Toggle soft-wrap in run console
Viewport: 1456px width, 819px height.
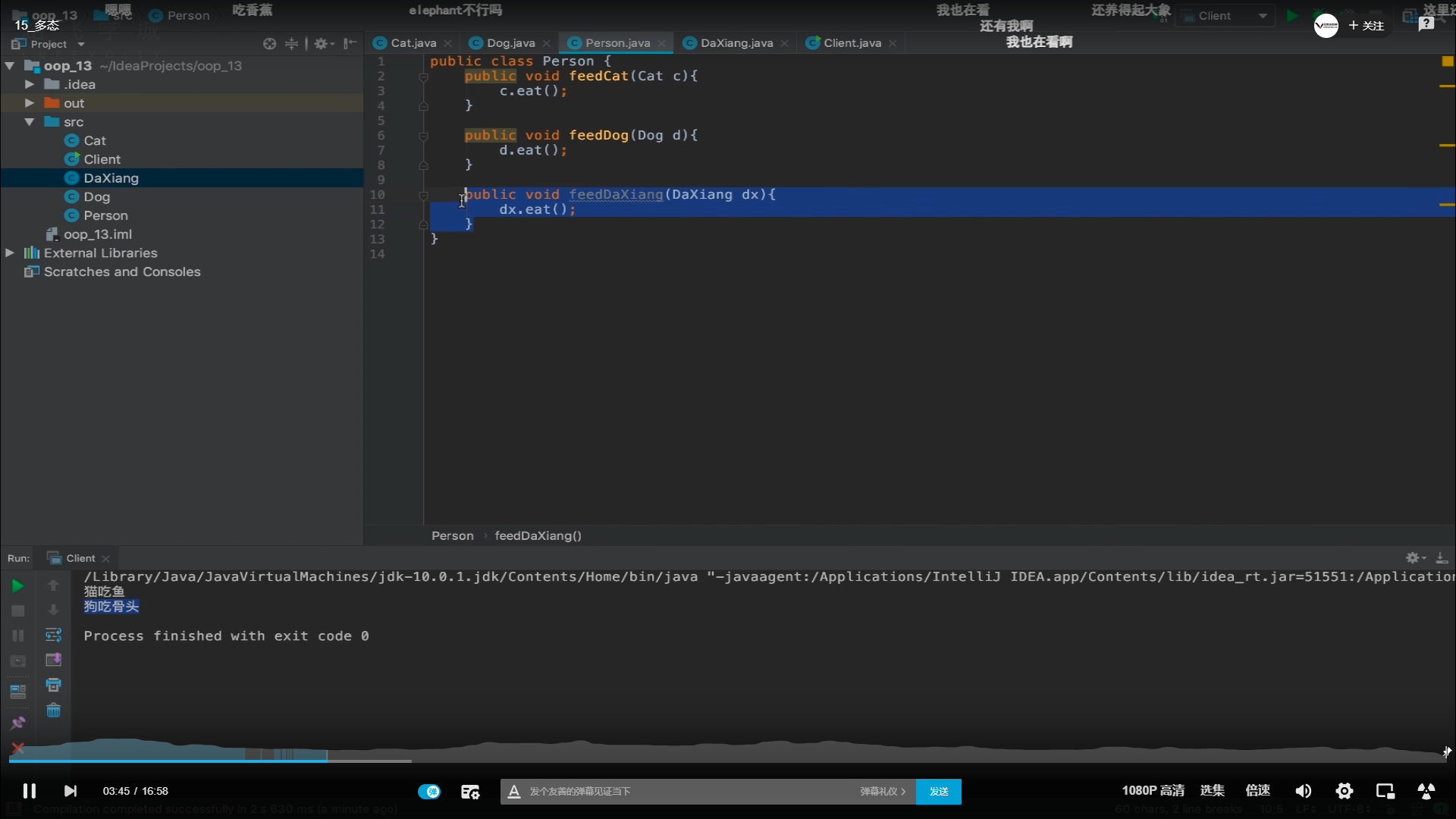53,635
